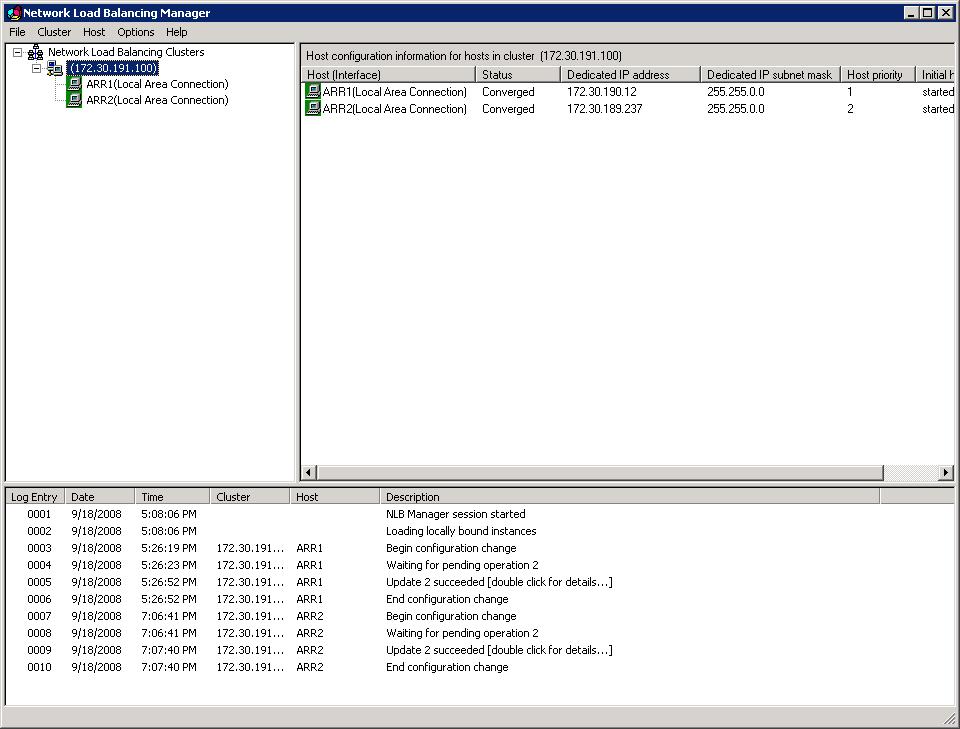Sort by the Host priority column header
Viewport: 960px width, 729px height.
[x=876, y=75]
